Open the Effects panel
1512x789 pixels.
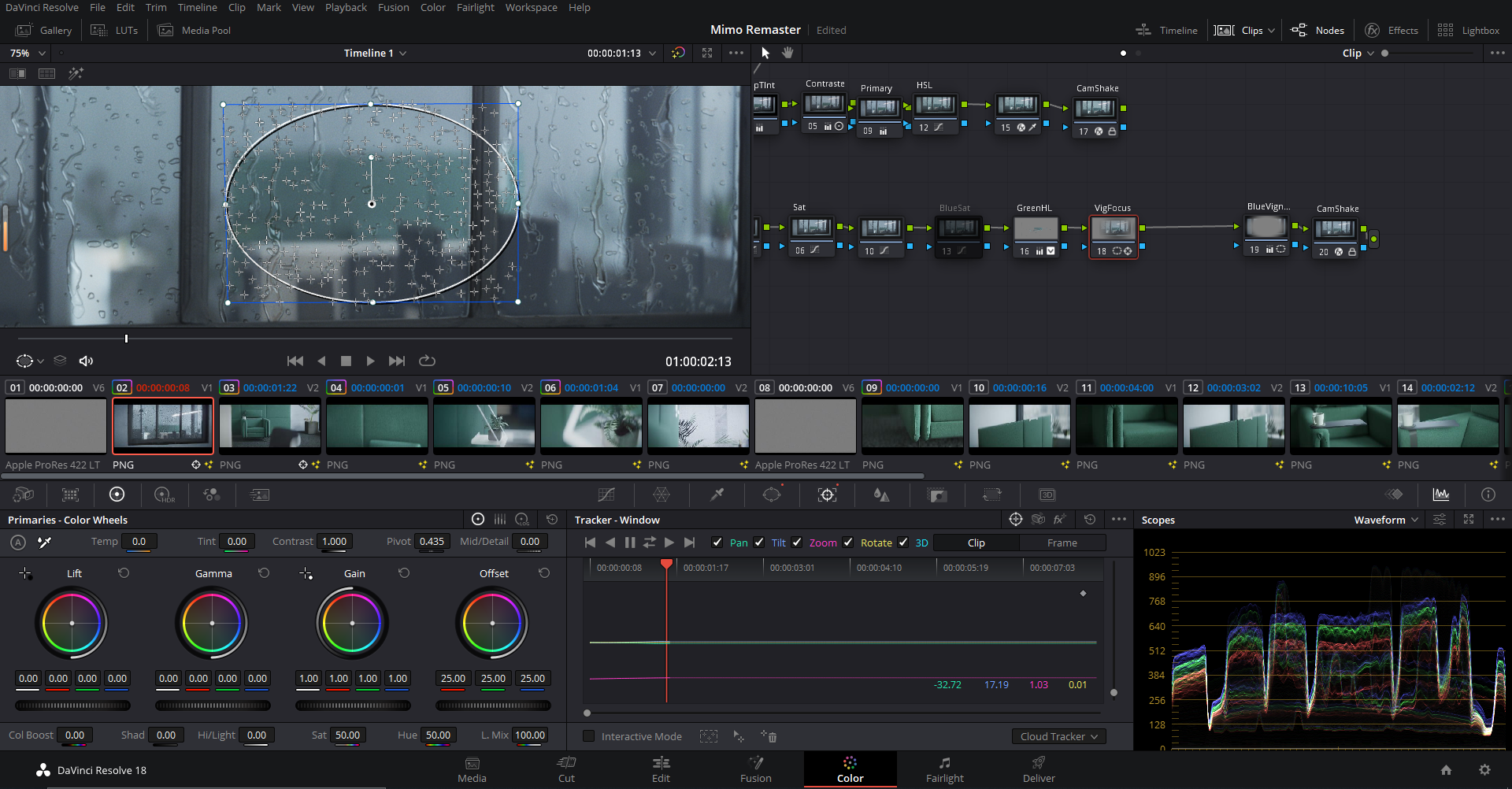tap(1392, 30)
